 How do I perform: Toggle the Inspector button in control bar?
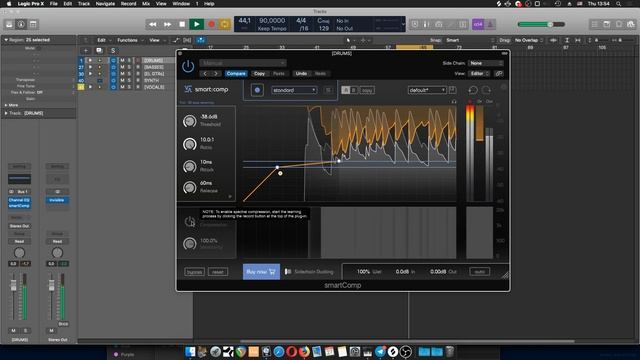[21, 24]
